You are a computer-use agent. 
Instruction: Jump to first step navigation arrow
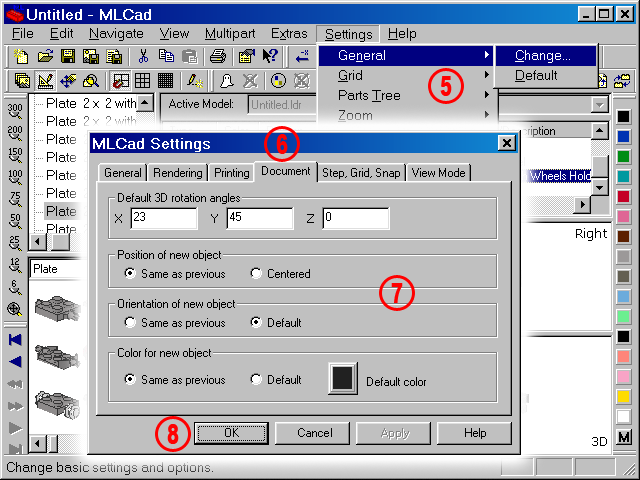click(15, 340)
